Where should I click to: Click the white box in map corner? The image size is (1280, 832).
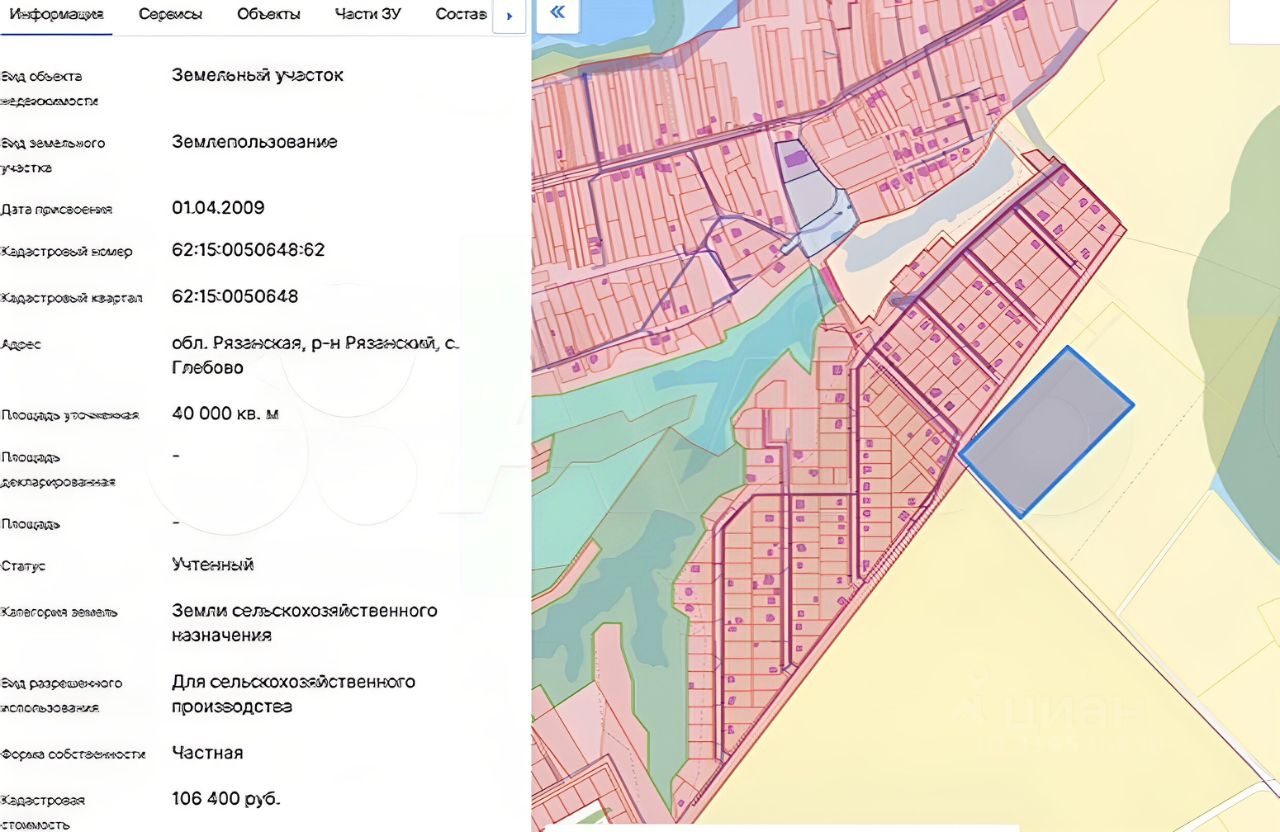pyautogui.click(x=1254, y=21)
